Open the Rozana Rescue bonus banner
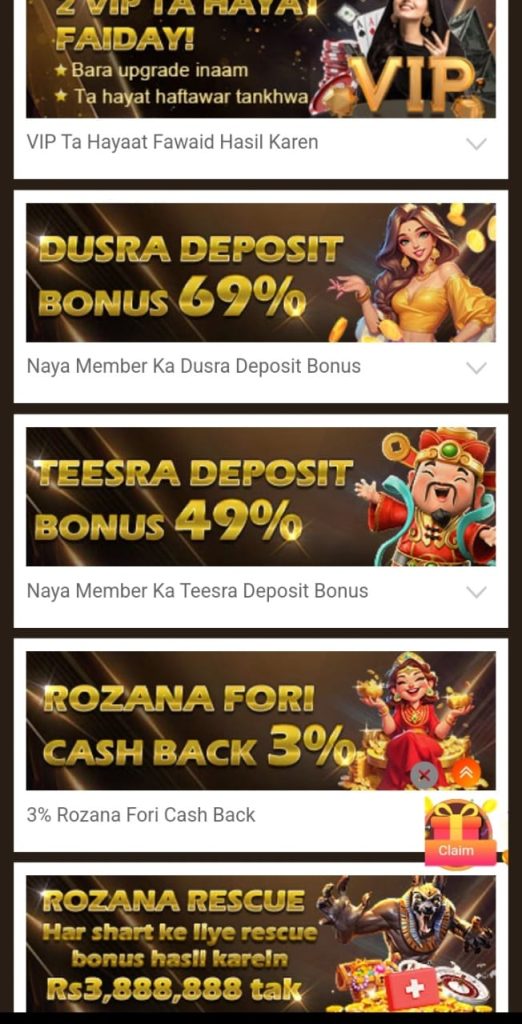The image size is (522, 1024). coord(261,944)
